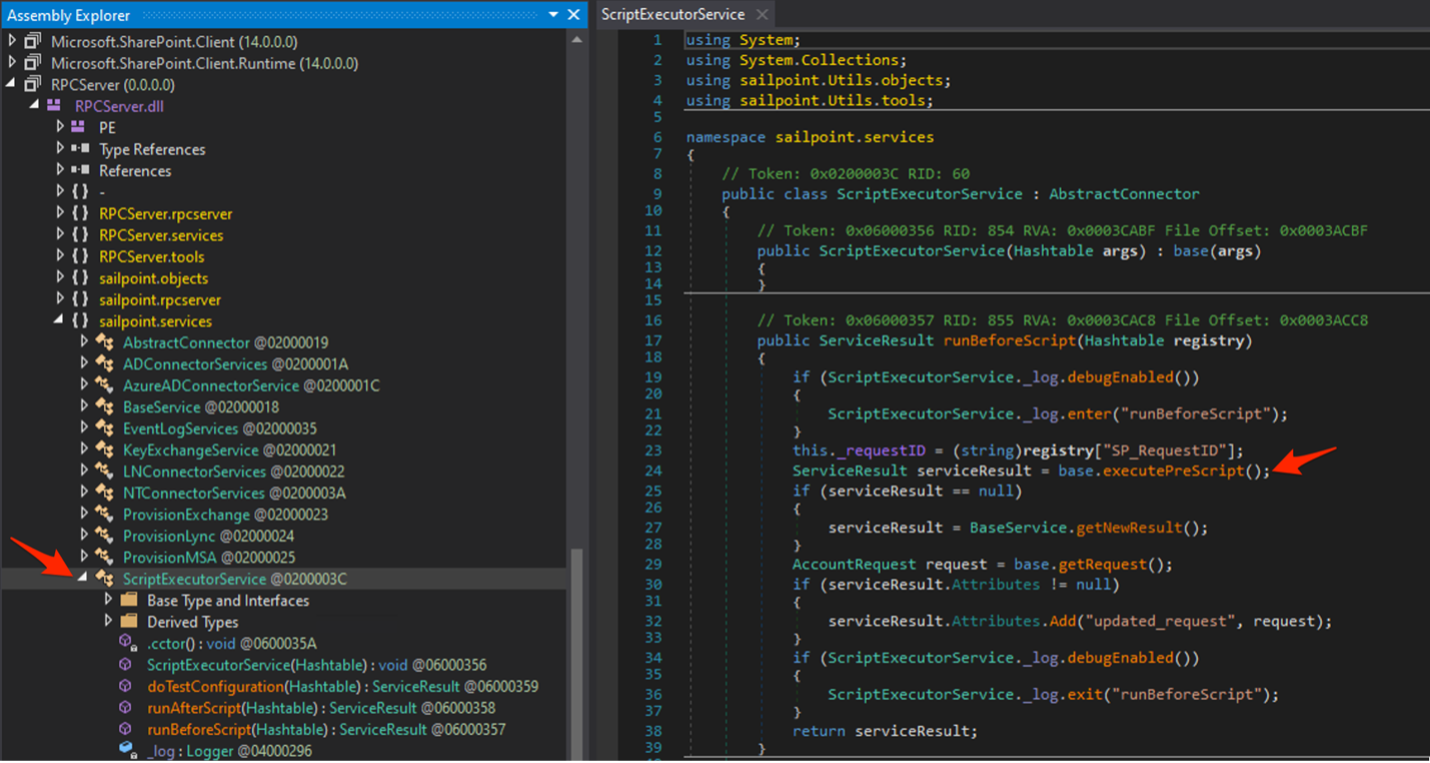This screenshot has height=763, width=1430.
Task: Select the sailpoint.services namespace
Action: [x=155, y=321]
